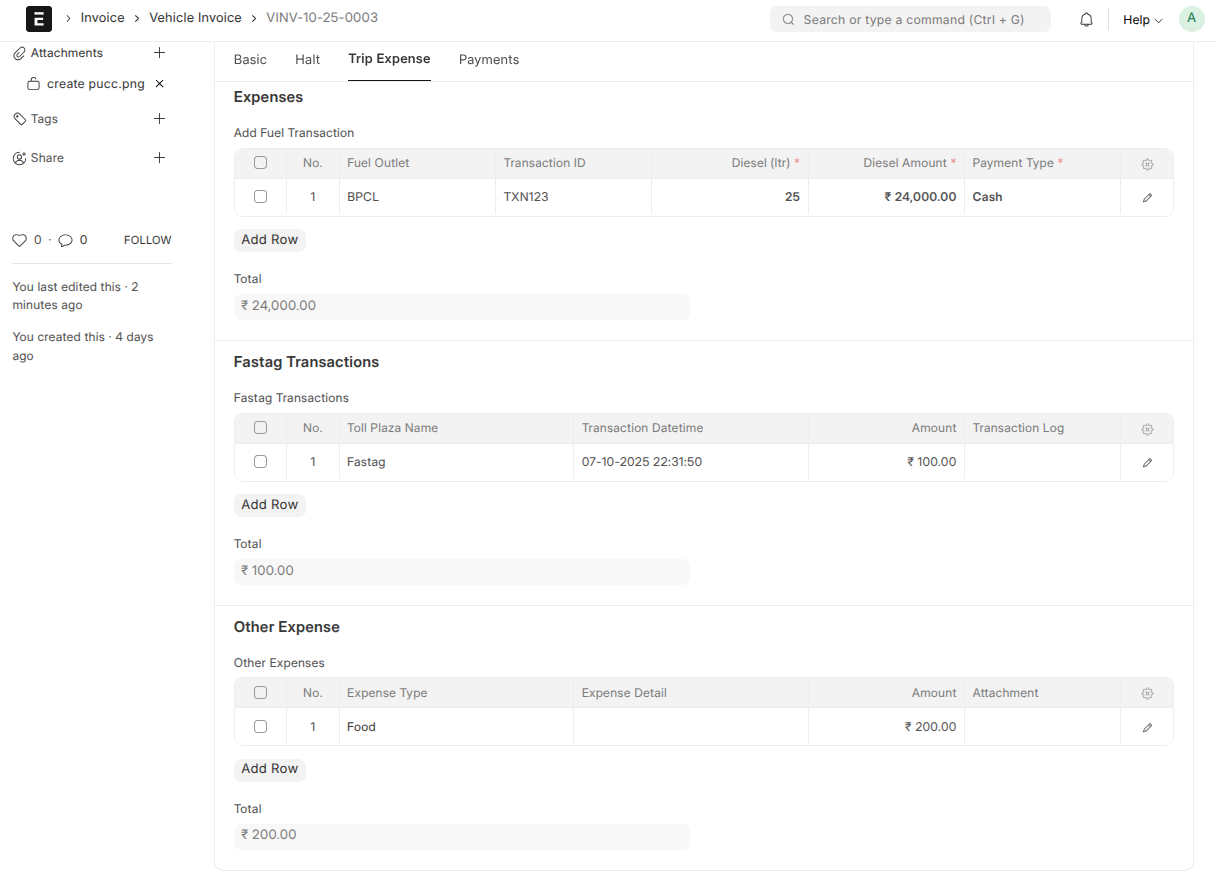Check the Fastag row 1 checkbox
1217x875 pixels.
(x=261, y=462)
